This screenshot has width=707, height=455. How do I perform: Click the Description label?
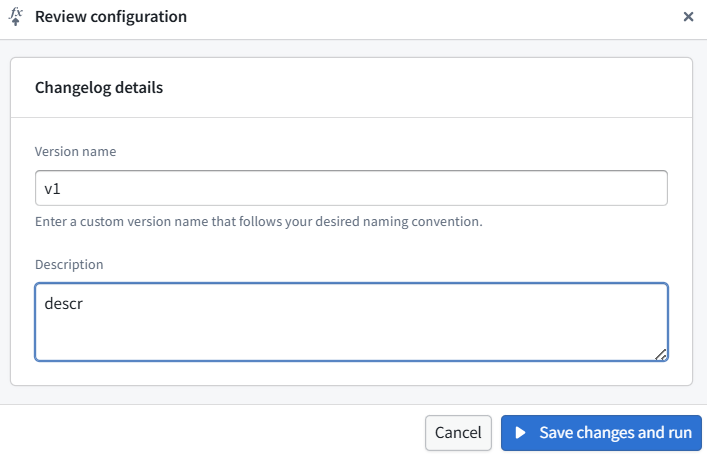click(x=69, y=264)
